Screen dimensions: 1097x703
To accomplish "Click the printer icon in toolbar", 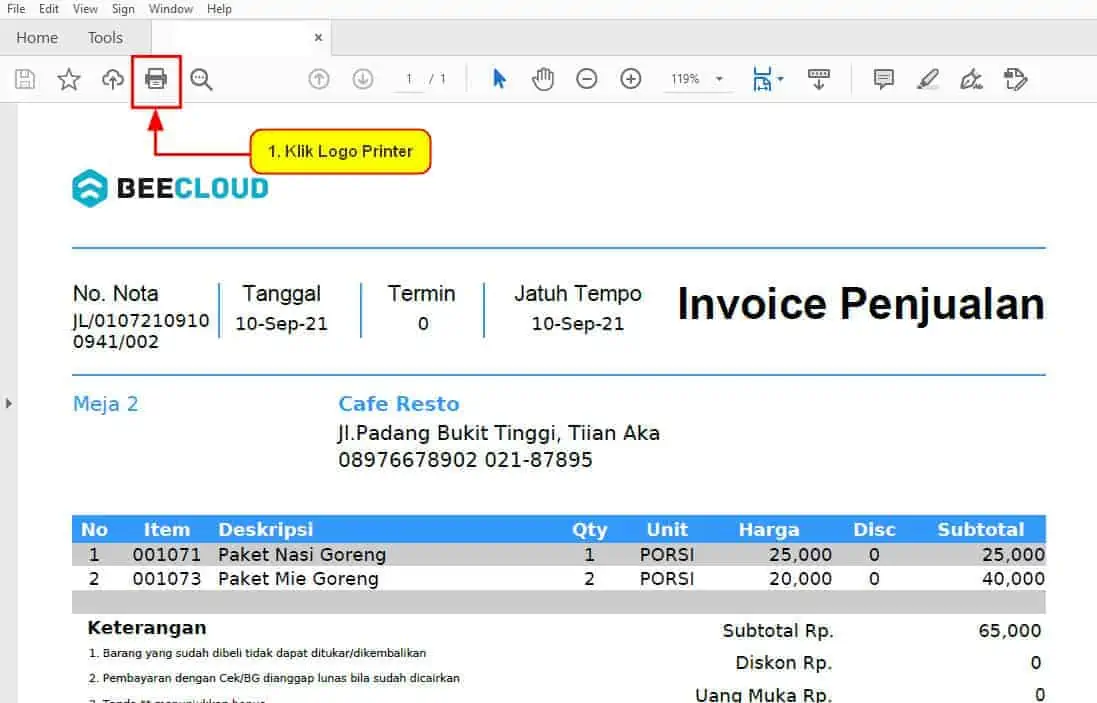I will click(x=156, y=79).
